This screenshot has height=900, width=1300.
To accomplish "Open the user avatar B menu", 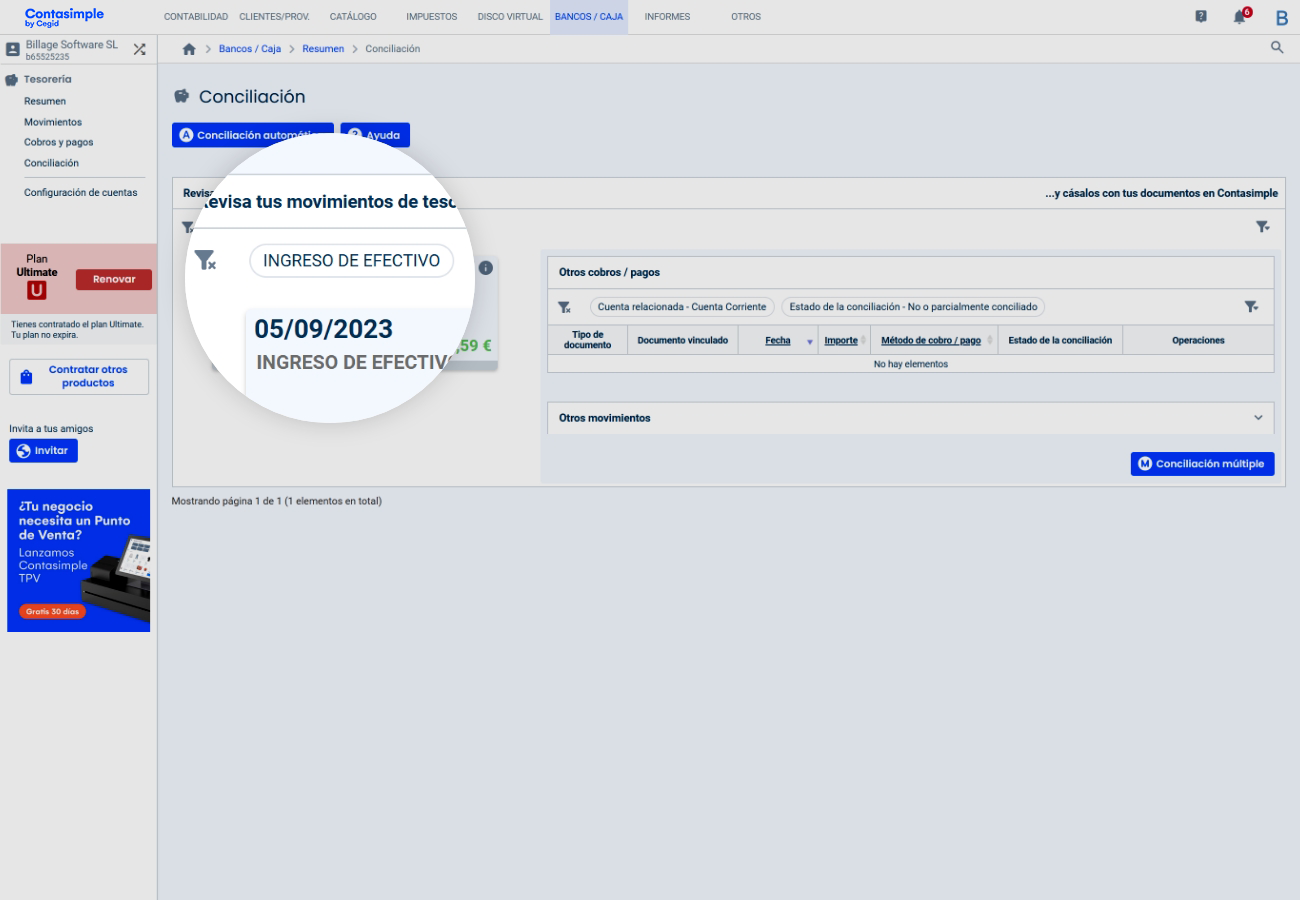I will pos(1282,17).
